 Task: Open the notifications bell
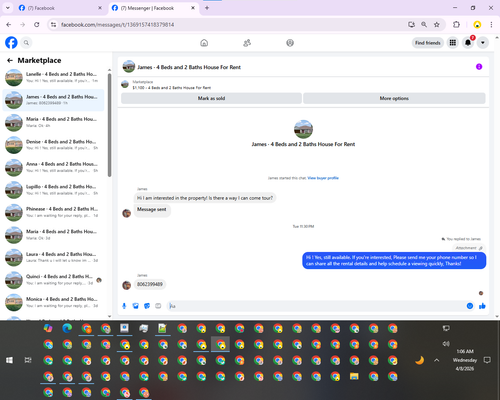pos(468,43)
